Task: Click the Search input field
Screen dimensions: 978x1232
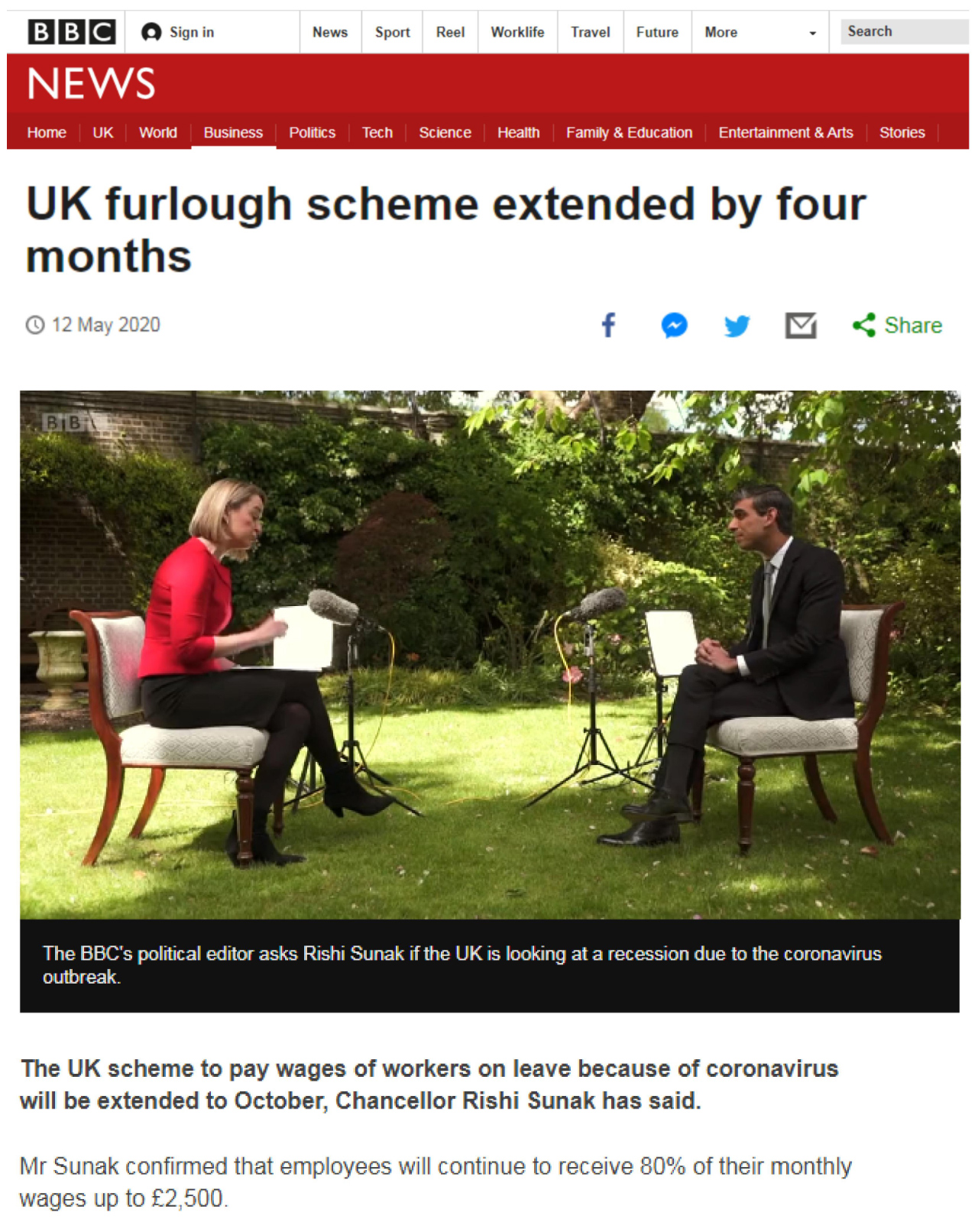Action: click(905, 31)
